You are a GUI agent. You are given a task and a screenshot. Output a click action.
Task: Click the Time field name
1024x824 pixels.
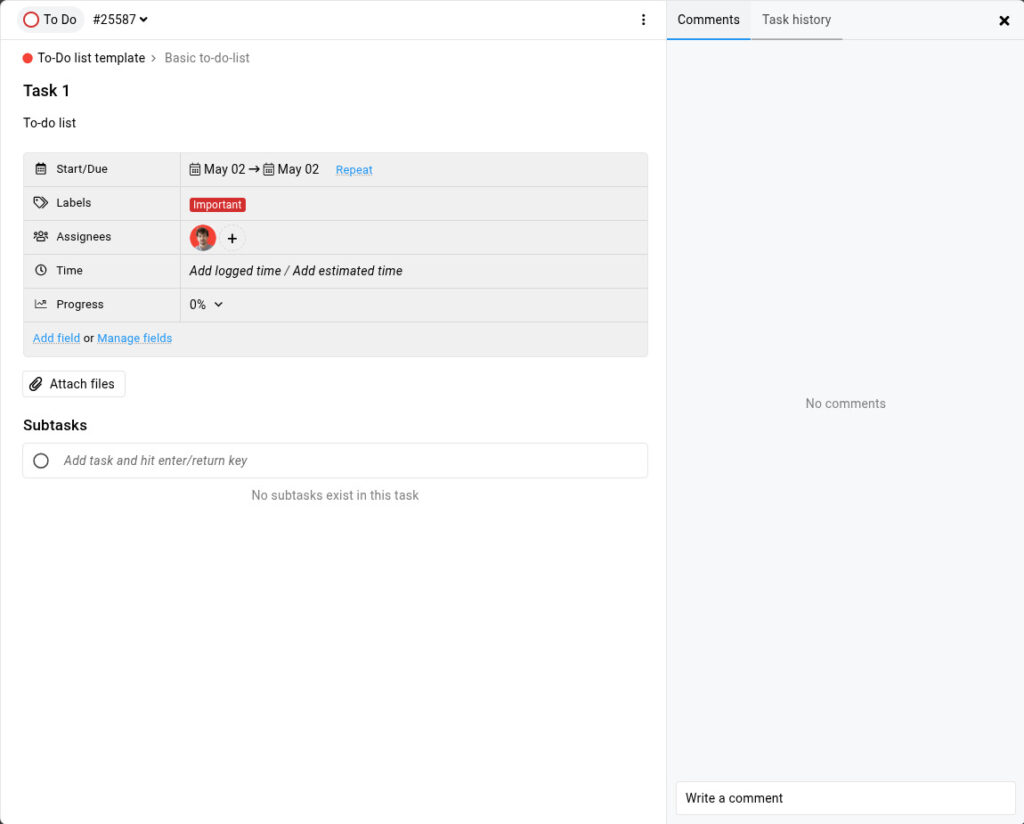click(69, 270)
